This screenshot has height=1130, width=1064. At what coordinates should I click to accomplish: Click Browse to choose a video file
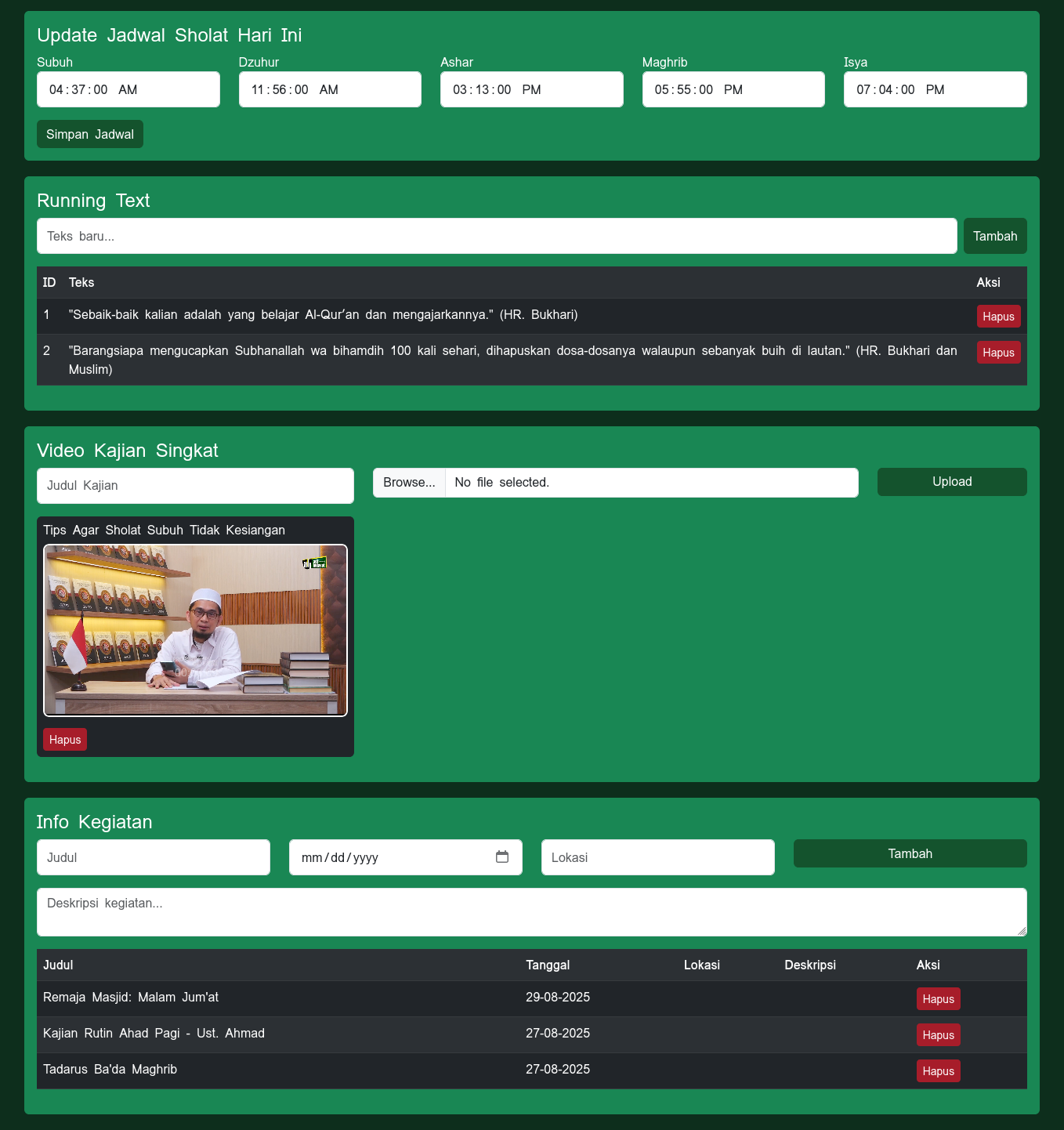[x=408, y=482]
